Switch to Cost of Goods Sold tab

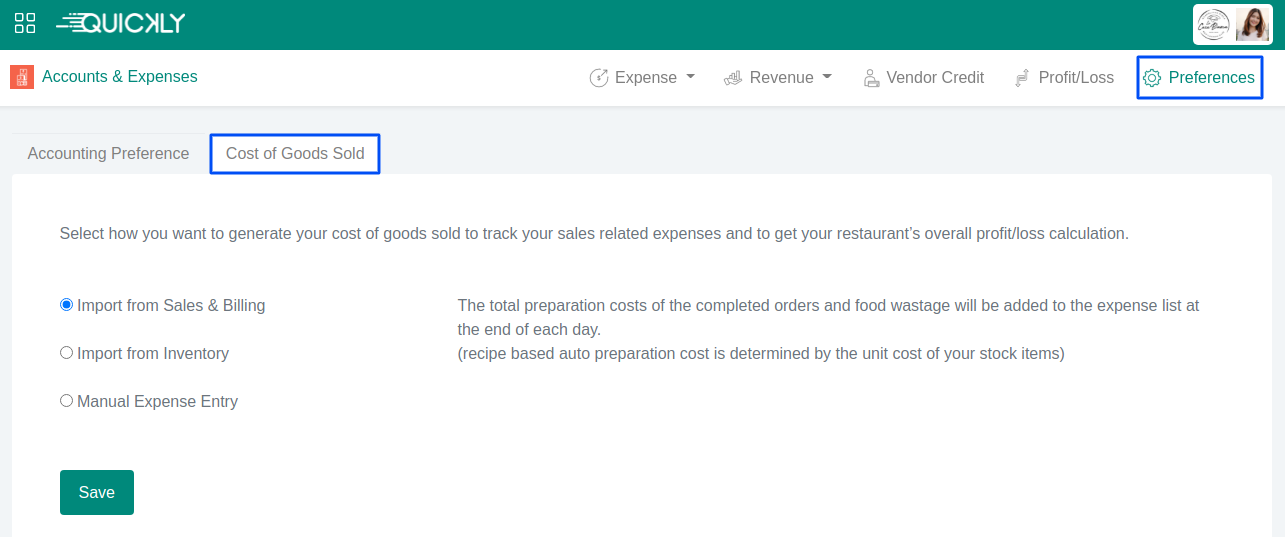(295, 154)
